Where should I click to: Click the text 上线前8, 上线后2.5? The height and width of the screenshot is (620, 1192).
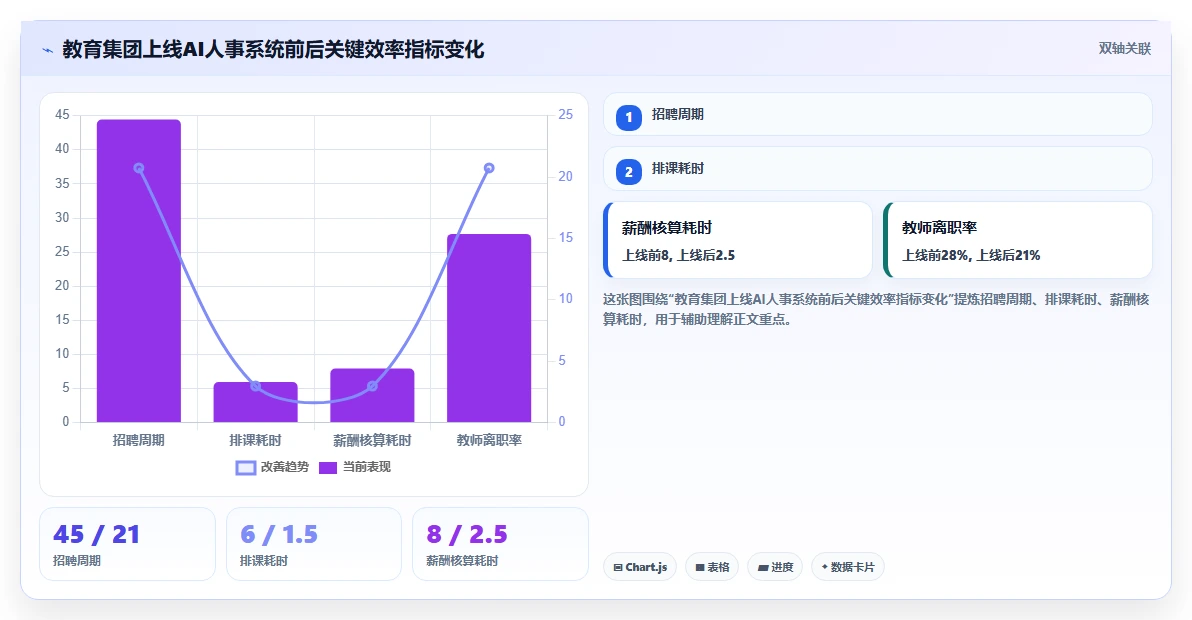pos(678,255)
